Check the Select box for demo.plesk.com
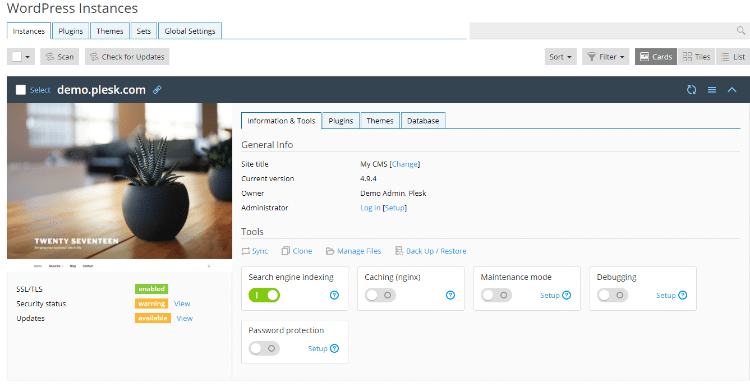The image size is (750, 384). pos(21,90)
